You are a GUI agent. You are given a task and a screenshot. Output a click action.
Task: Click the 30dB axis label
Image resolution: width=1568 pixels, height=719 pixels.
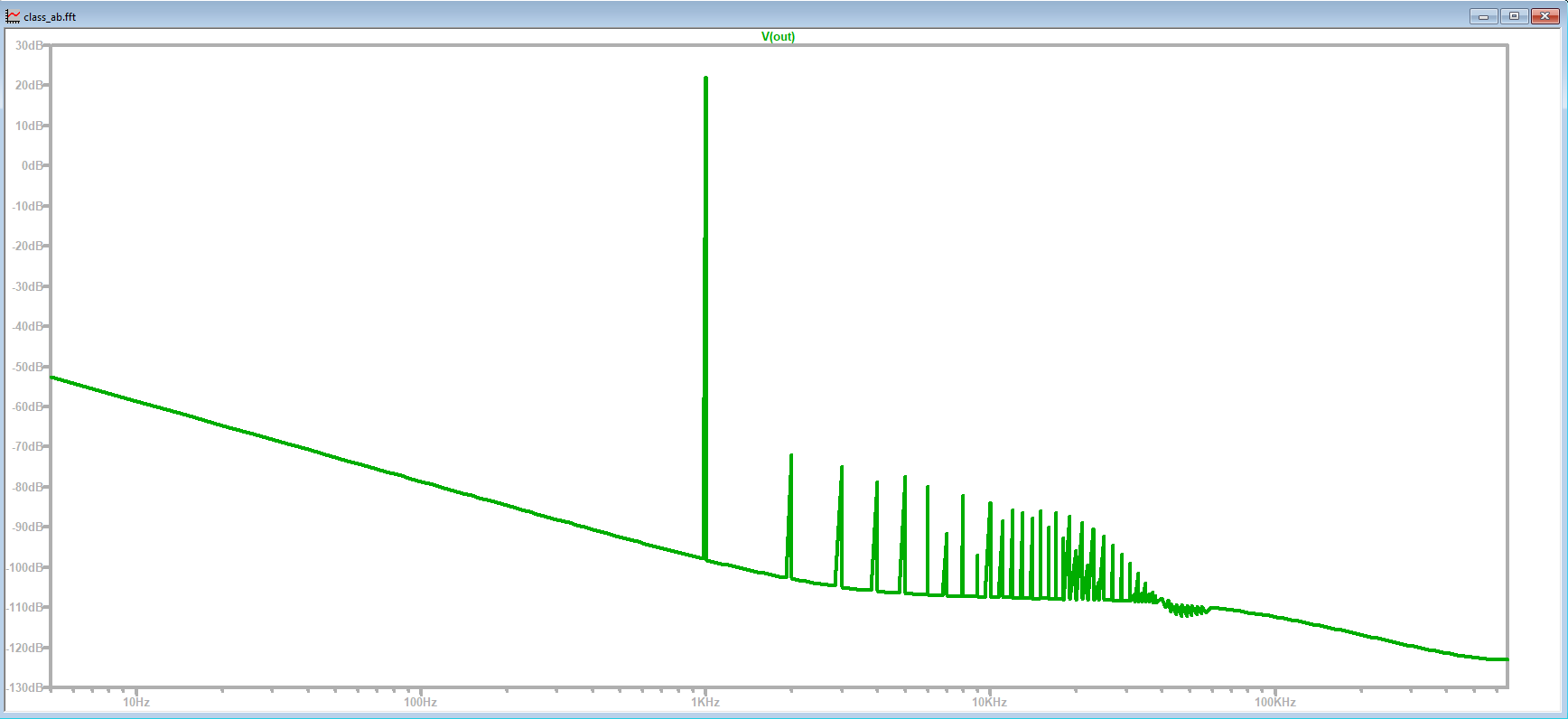click(29, 45)
